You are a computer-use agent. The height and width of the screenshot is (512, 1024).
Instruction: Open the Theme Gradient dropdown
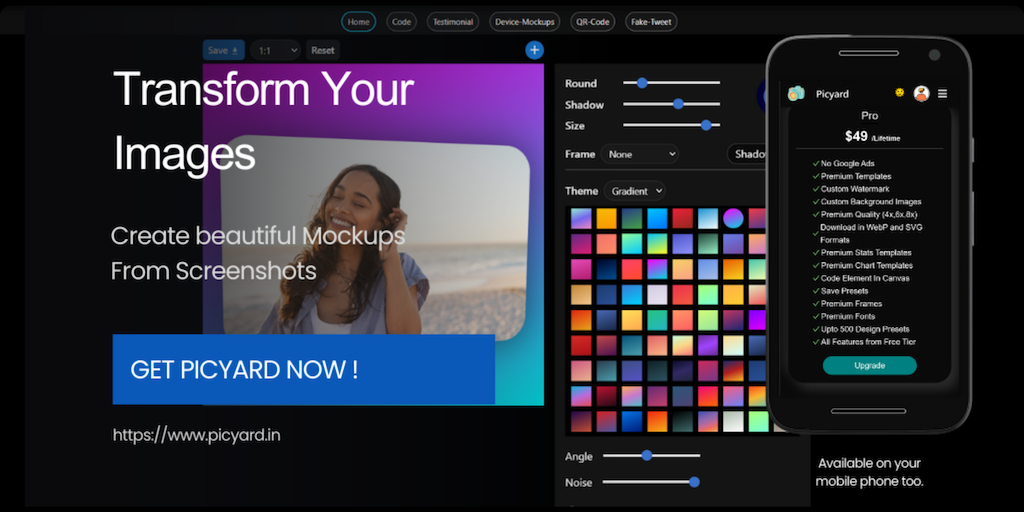pyautogui.click(x=634, y=191)
